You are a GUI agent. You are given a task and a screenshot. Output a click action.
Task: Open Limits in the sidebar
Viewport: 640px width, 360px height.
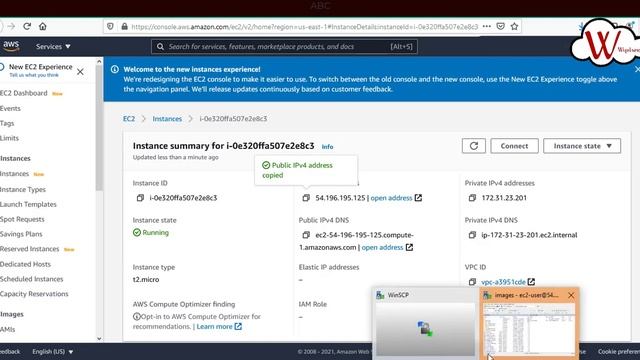point(9,138)
